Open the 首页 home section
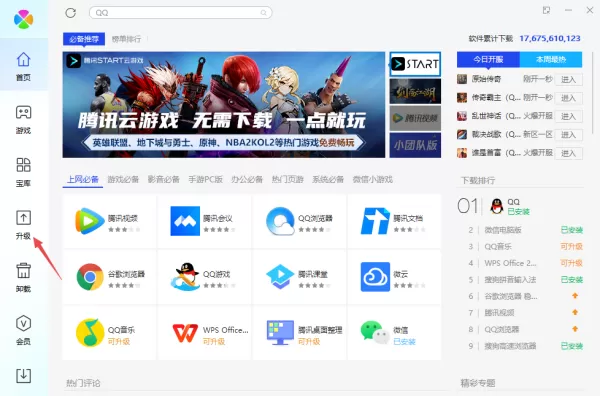Image resolution: width=600 pixels, height=396 pixels. 23,66
